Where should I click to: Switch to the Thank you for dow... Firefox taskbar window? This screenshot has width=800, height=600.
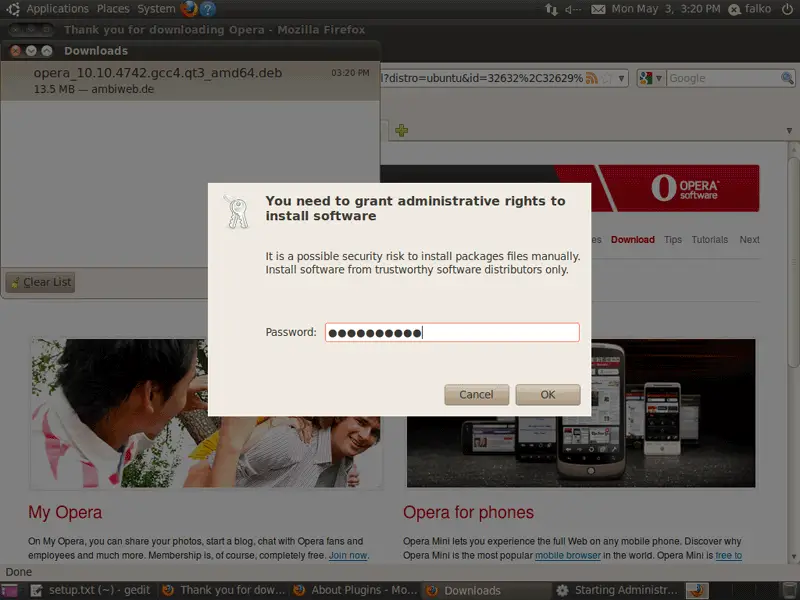[223, 590]
